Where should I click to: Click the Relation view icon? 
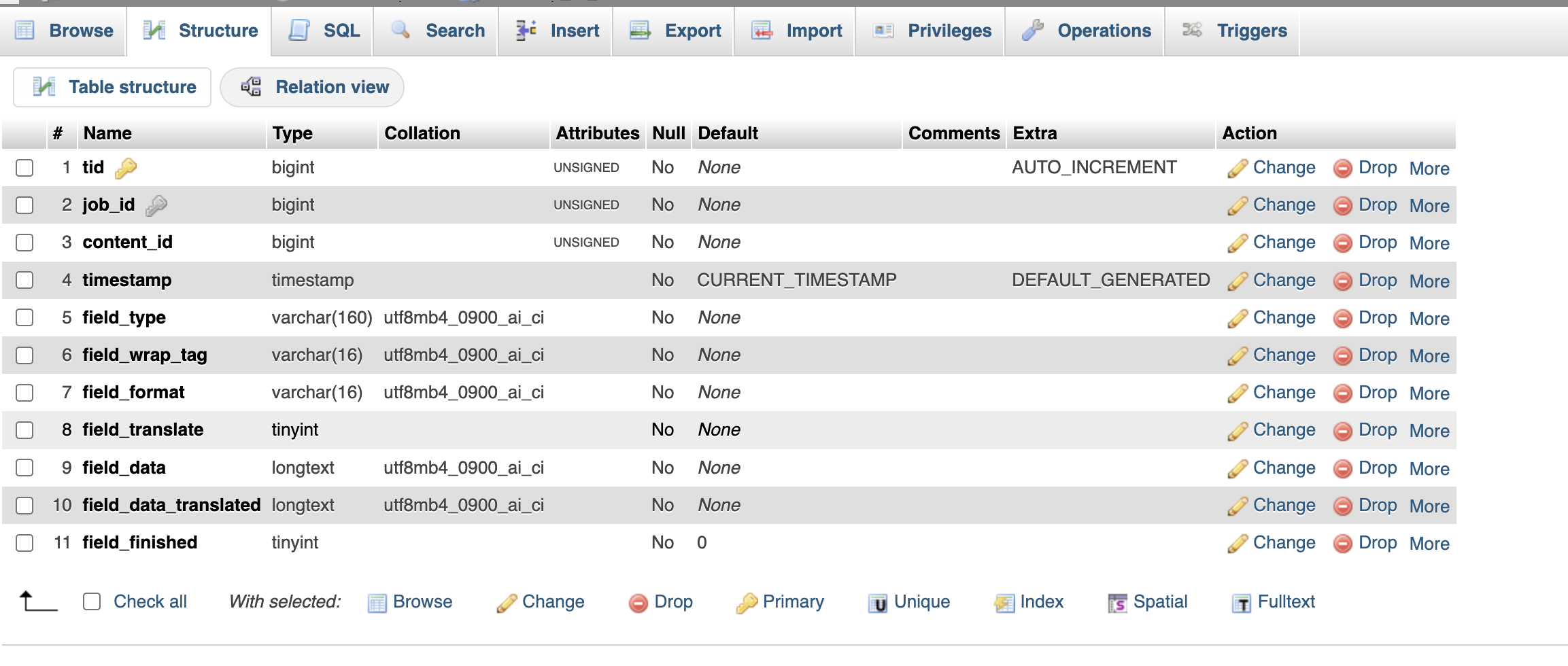(x=251, y=87)
